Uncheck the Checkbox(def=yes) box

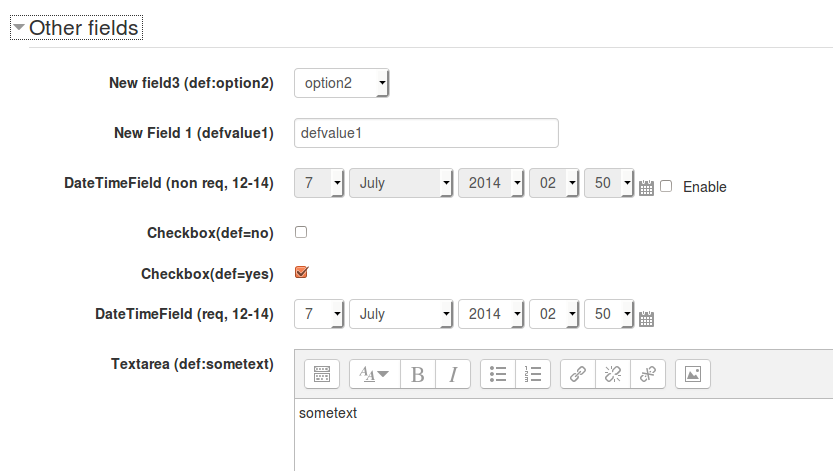click(x=301, y=272)
